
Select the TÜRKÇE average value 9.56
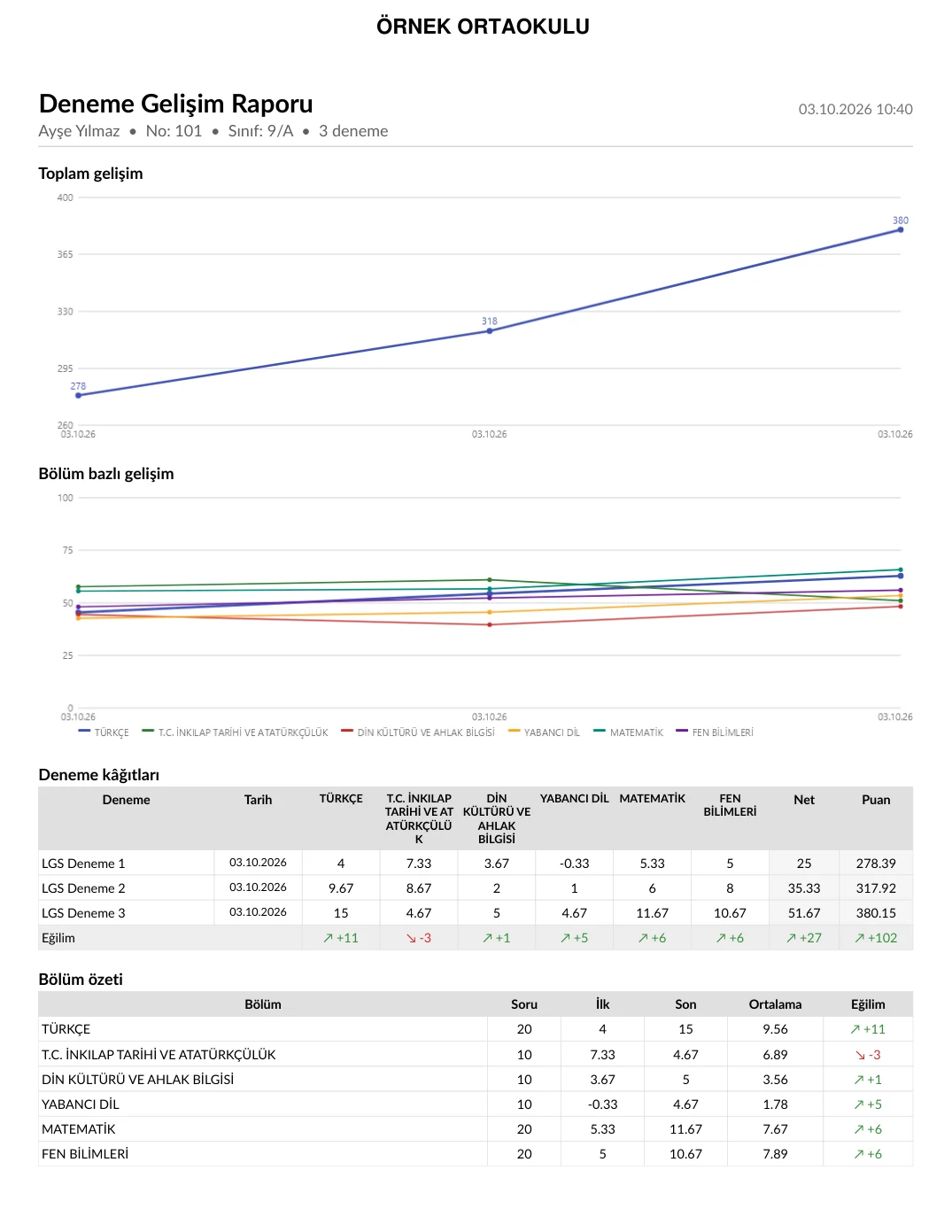pos(775,1029)
